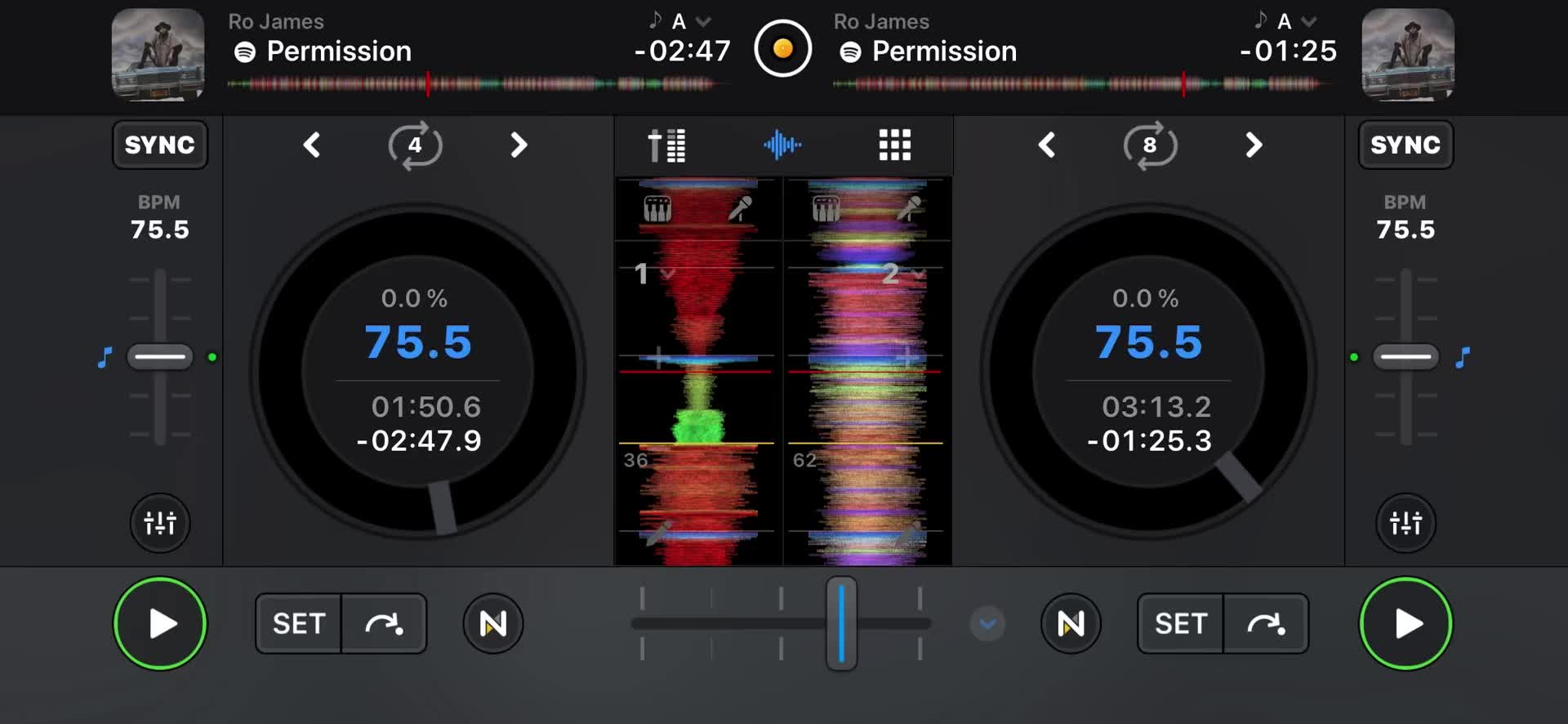Open the mixer and tempo view tab
This screenshot has height=724, width=1568.
(x=666, y=145)
